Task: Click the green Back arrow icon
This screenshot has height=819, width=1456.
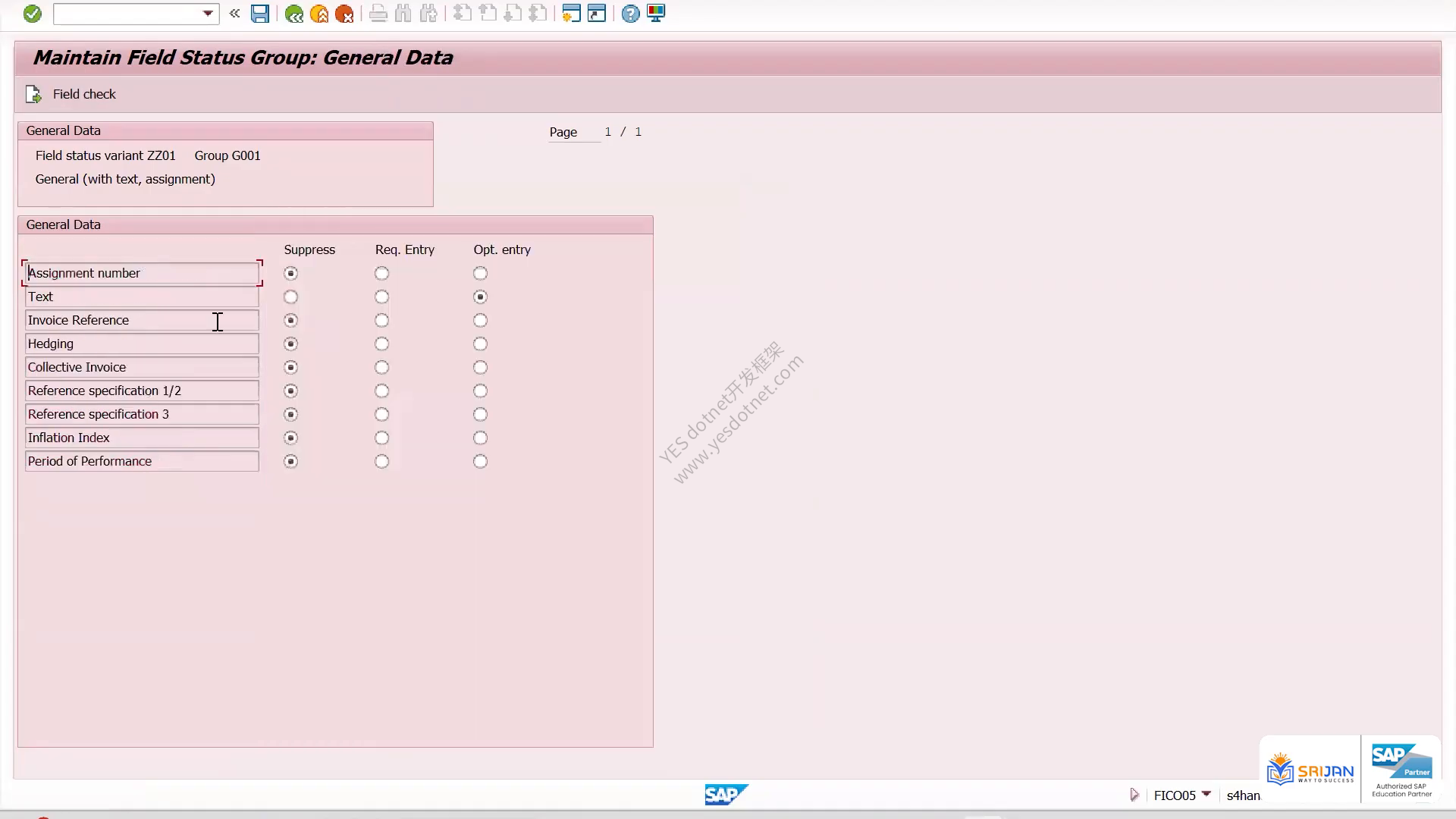Action: [x=294, y=14]
